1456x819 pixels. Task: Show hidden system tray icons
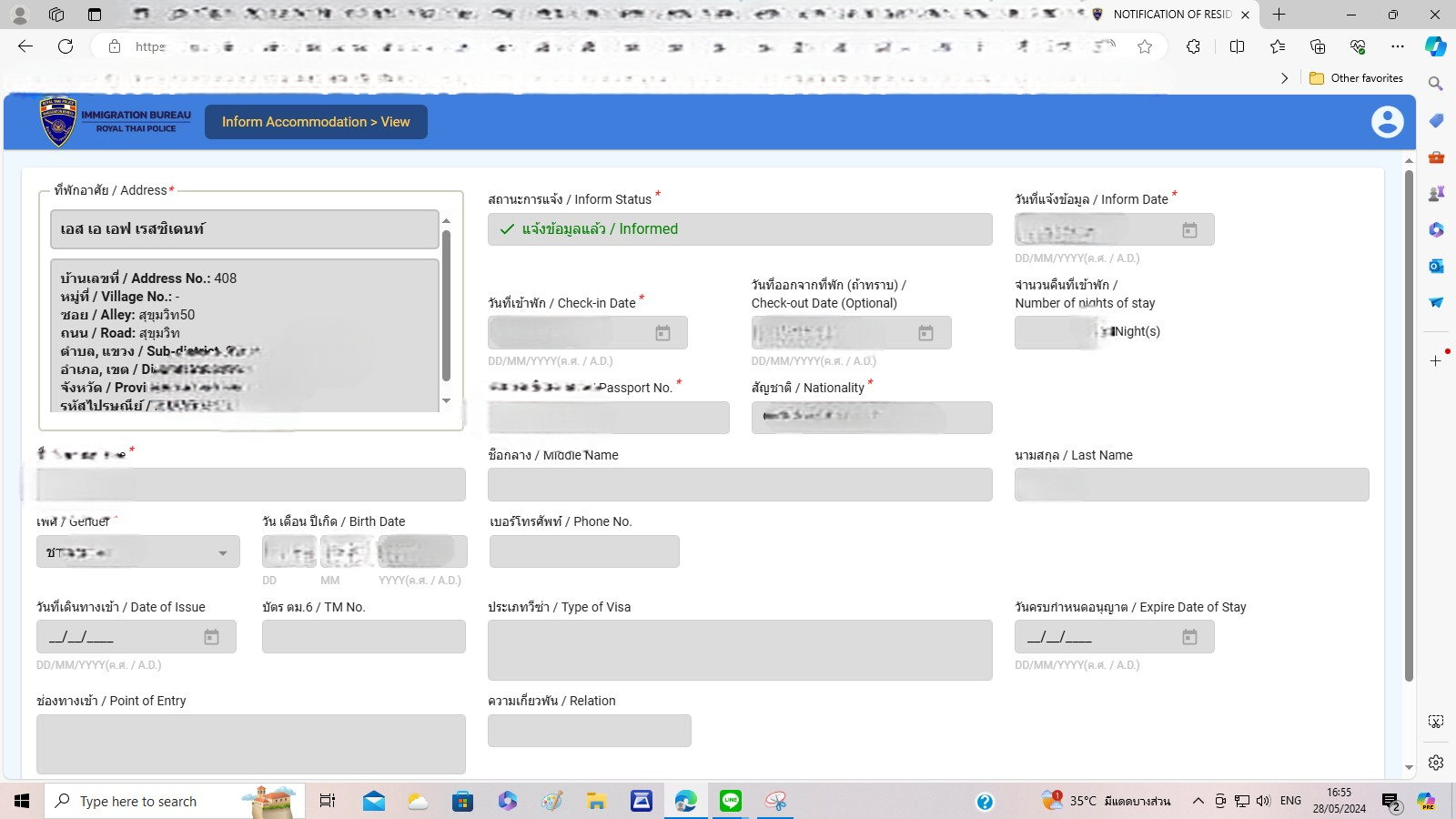(1198, 801)
